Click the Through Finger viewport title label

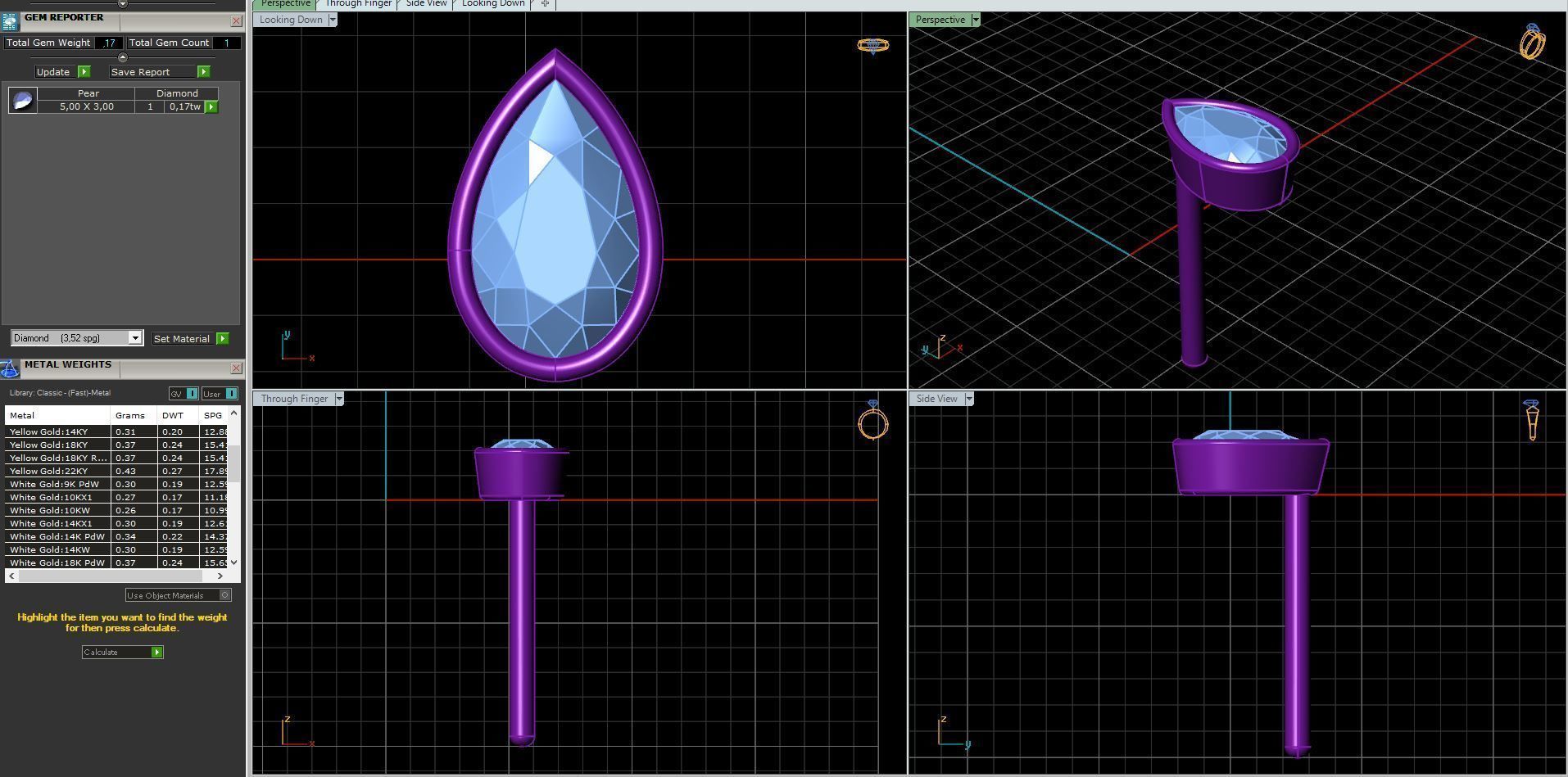pyautogui.click(x=294, y=399)
